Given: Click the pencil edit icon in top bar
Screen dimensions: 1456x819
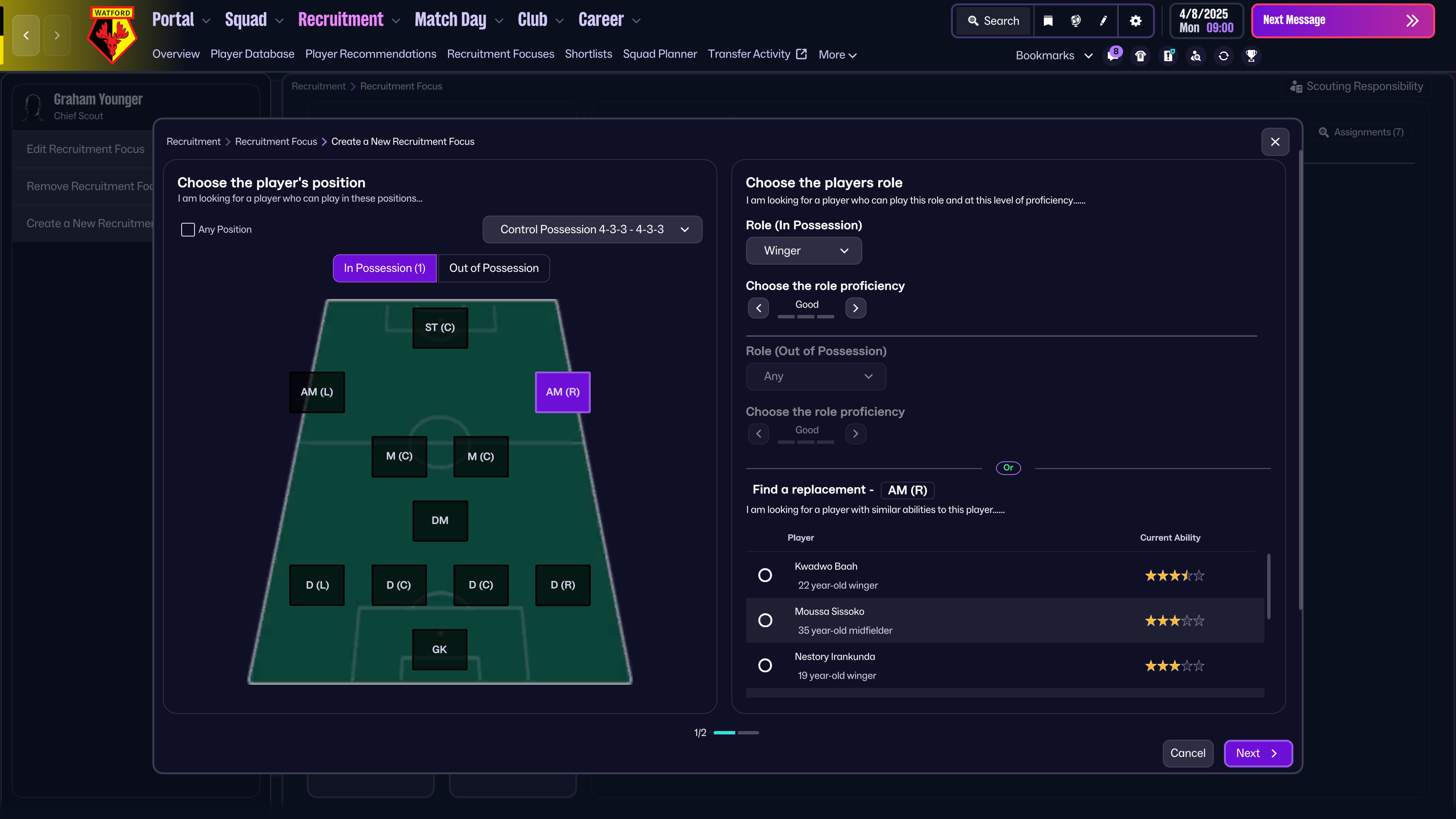Looking at the screenshot, I should [x=1103, y=21].
